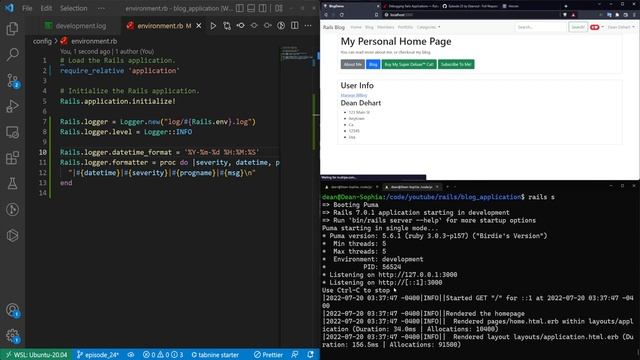640x360 pixels.
Task: Open the Selection menu
Action: click(73, 8)
